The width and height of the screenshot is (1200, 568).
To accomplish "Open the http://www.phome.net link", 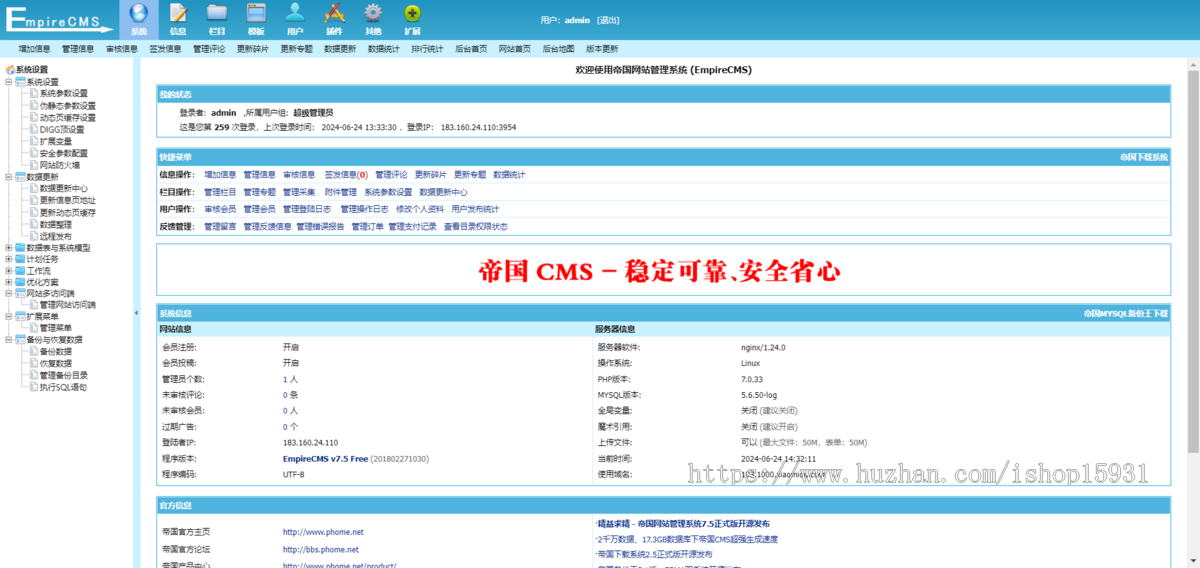I will coord(323,532).
